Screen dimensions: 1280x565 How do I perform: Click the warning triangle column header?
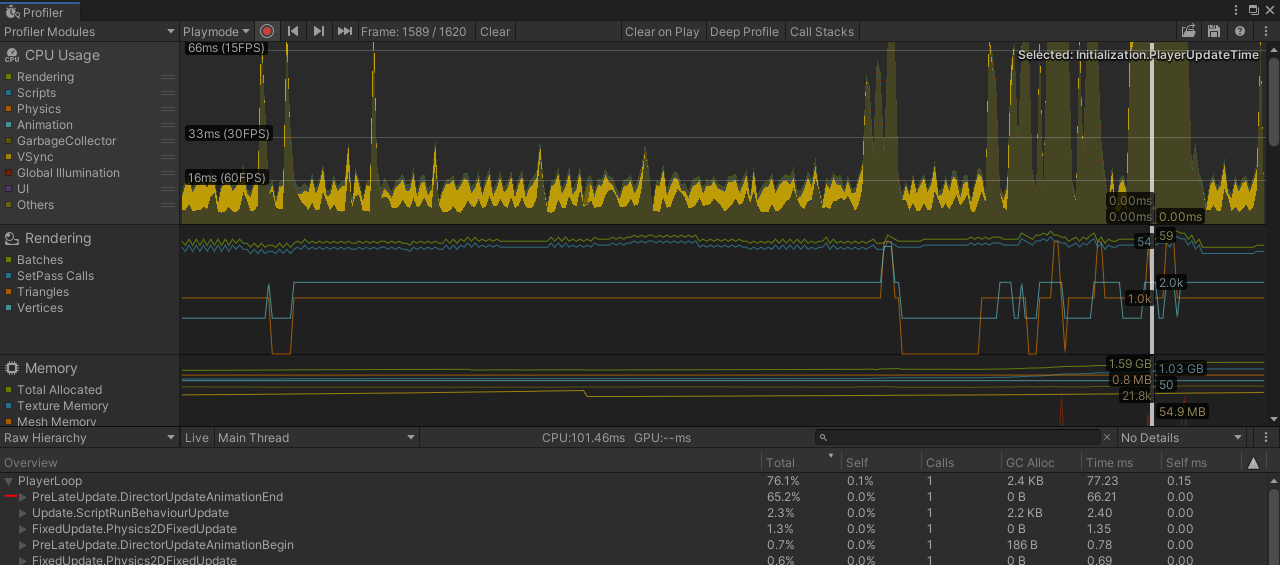[x=1253, y=463]
